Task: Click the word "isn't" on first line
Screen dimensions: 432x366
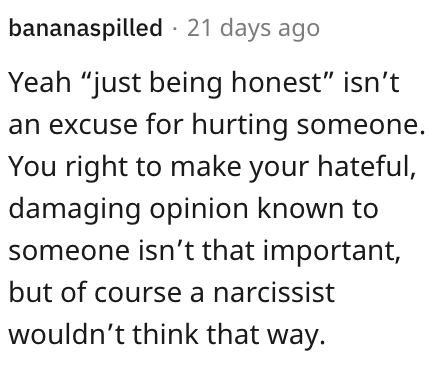Action: point(371,83)
